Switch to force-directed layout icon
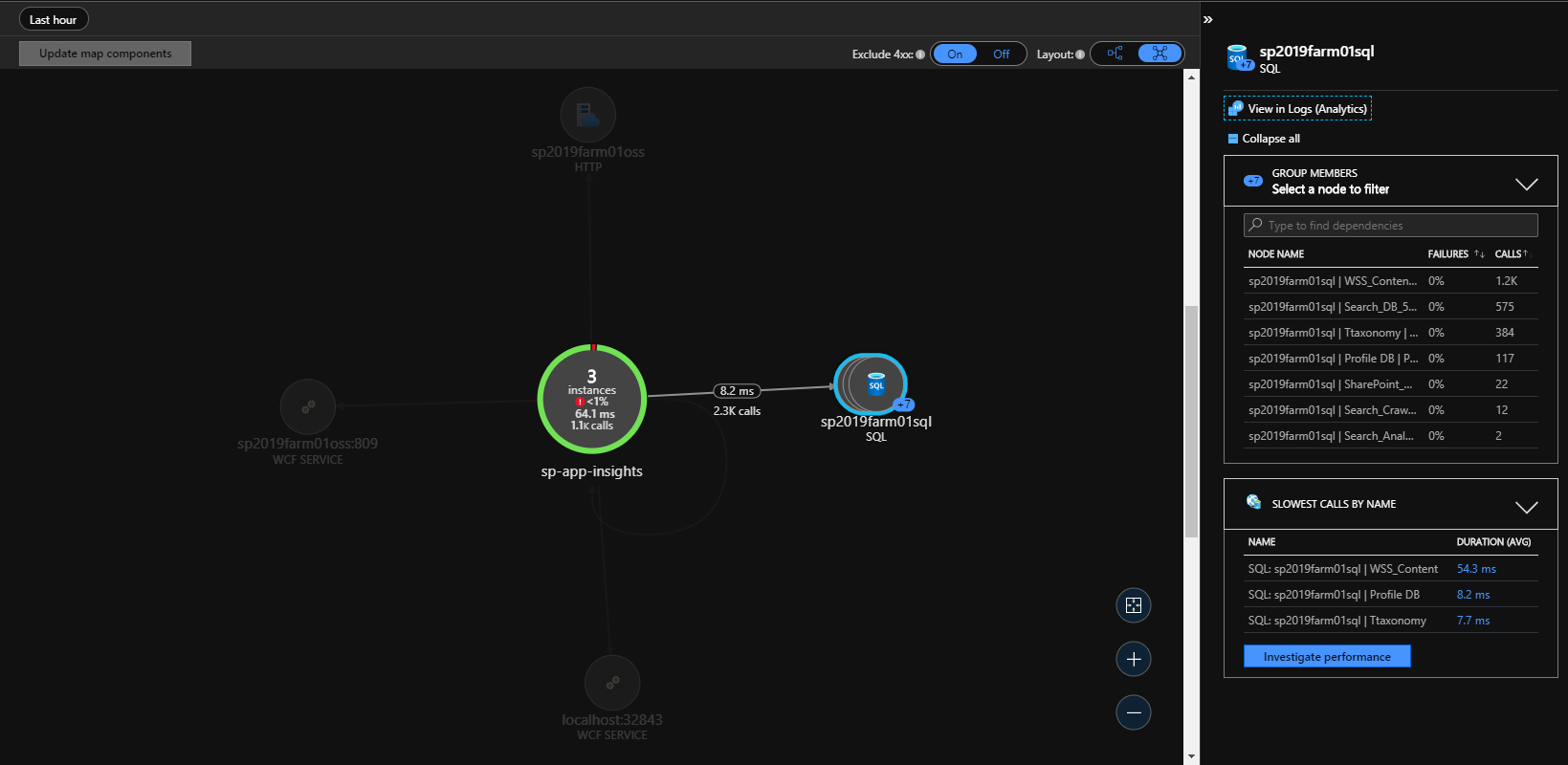Image resolution: width=1568 pixels, height=765 pixels. (x=1159, y=54)
